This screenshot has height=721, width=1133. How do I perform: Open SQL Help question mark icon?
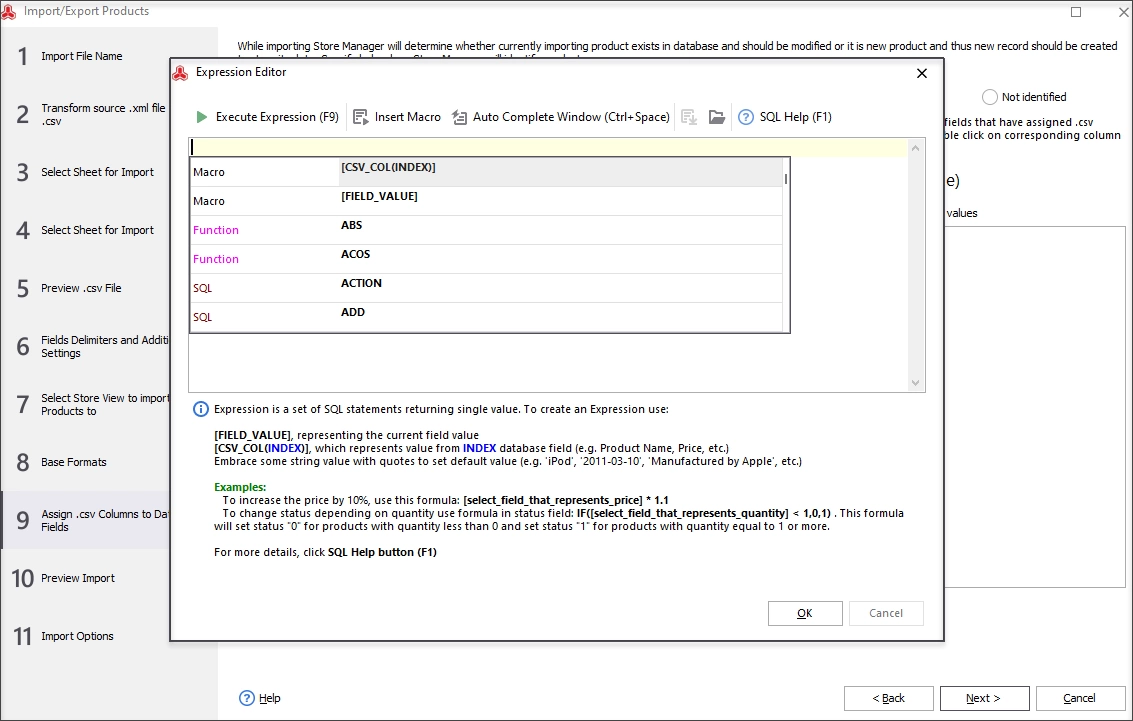coord(746,117)
